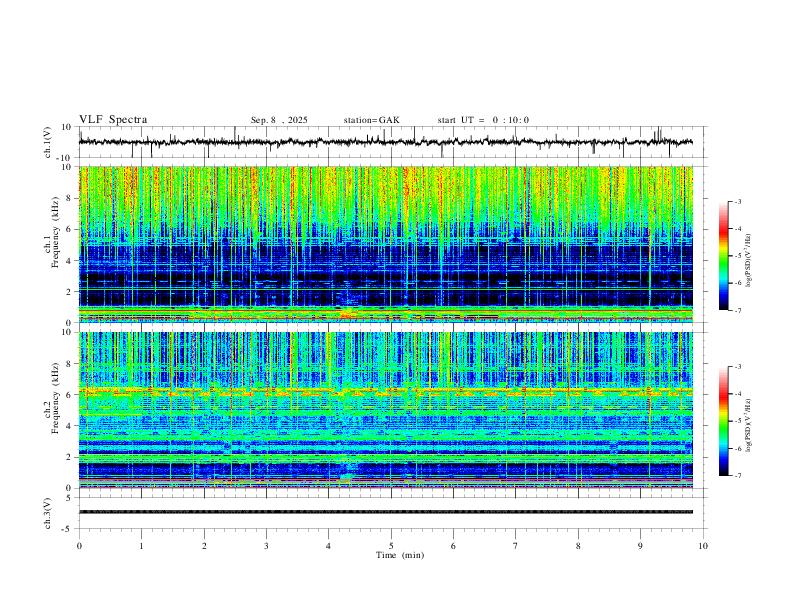Click the "ch.1(V)" waveform axis label
792x612 pixels.
point(48,142)
